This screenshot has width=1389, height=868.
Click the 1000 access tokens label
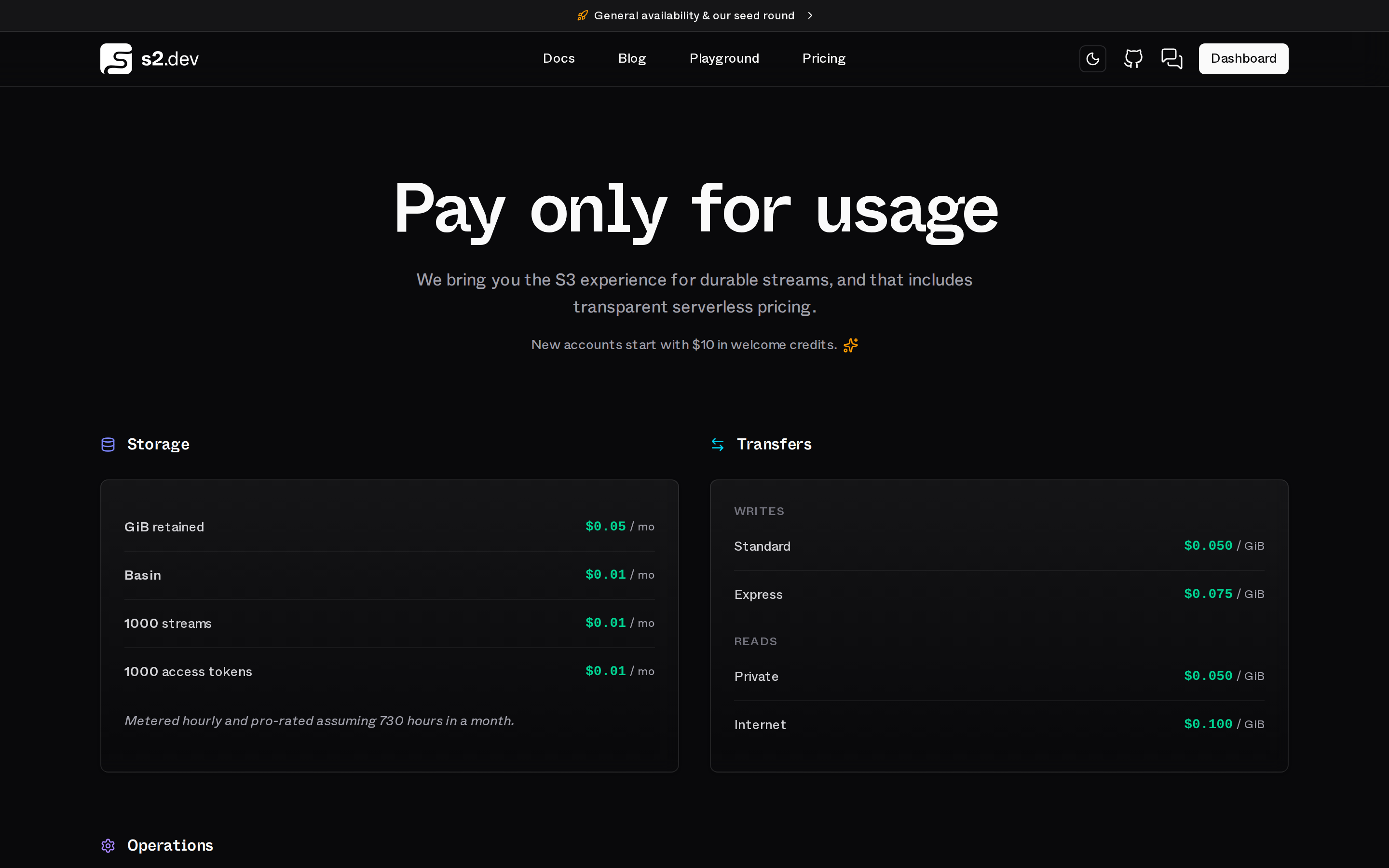pyautogui.click(x=188, y=672)
